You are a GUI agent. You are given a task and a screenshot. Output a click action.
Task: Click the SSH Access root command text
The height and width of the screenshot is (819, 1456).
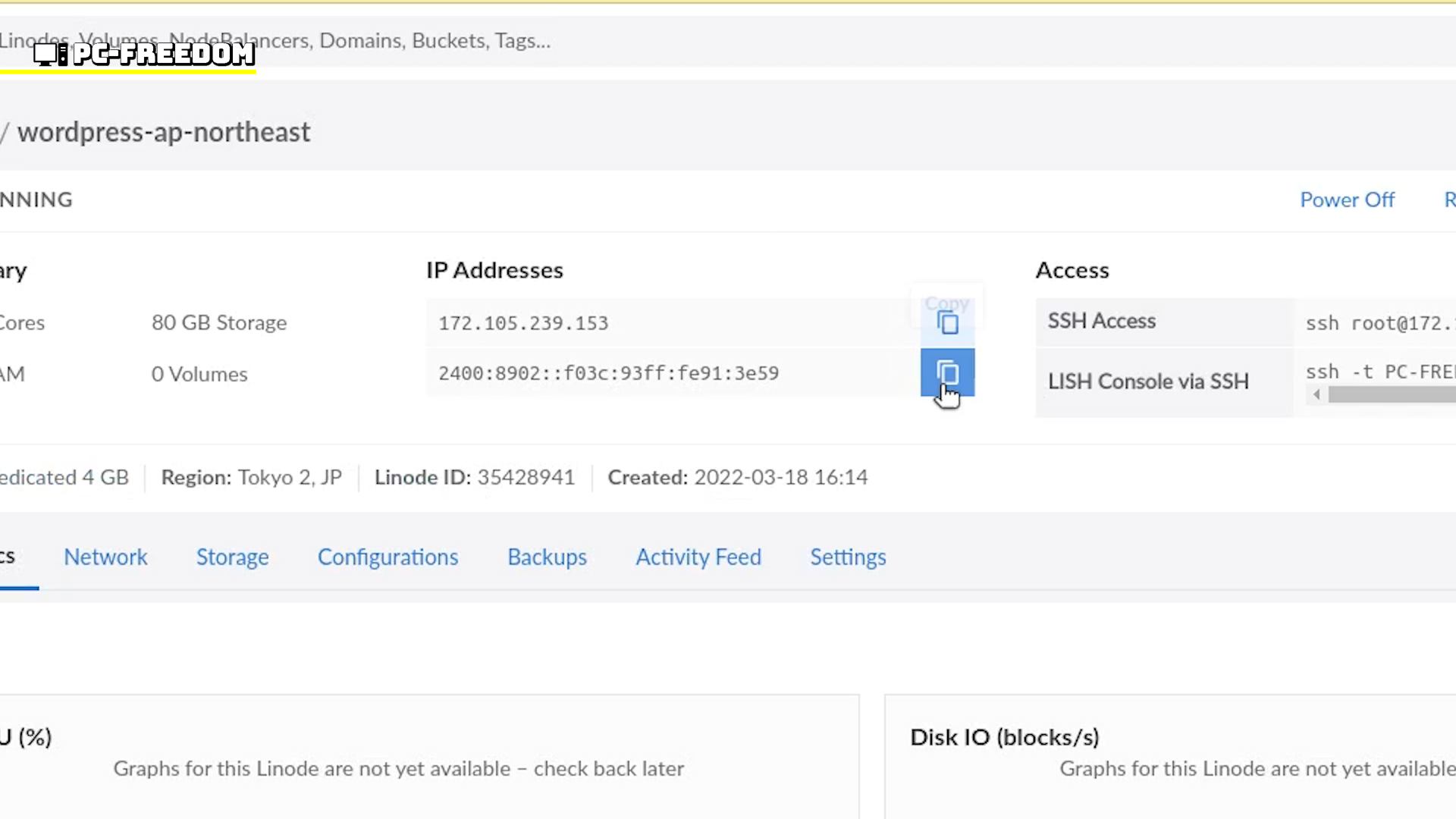(1380, 324)
